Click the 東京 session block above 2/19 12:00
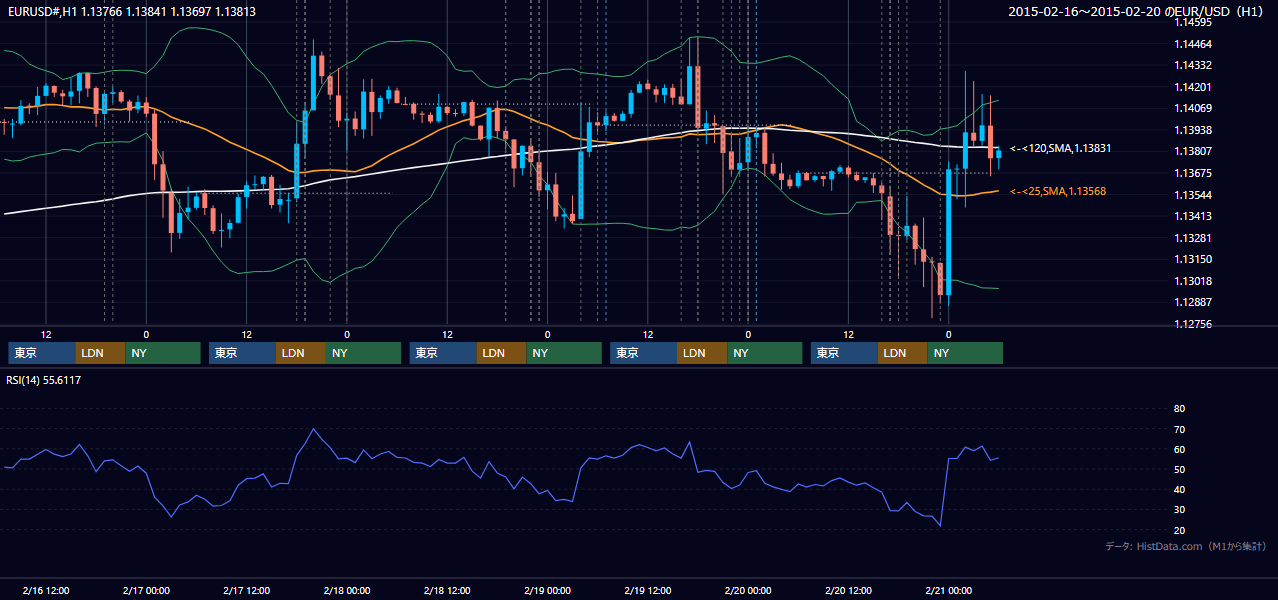The image size is (1278, 600). [643, 353]
